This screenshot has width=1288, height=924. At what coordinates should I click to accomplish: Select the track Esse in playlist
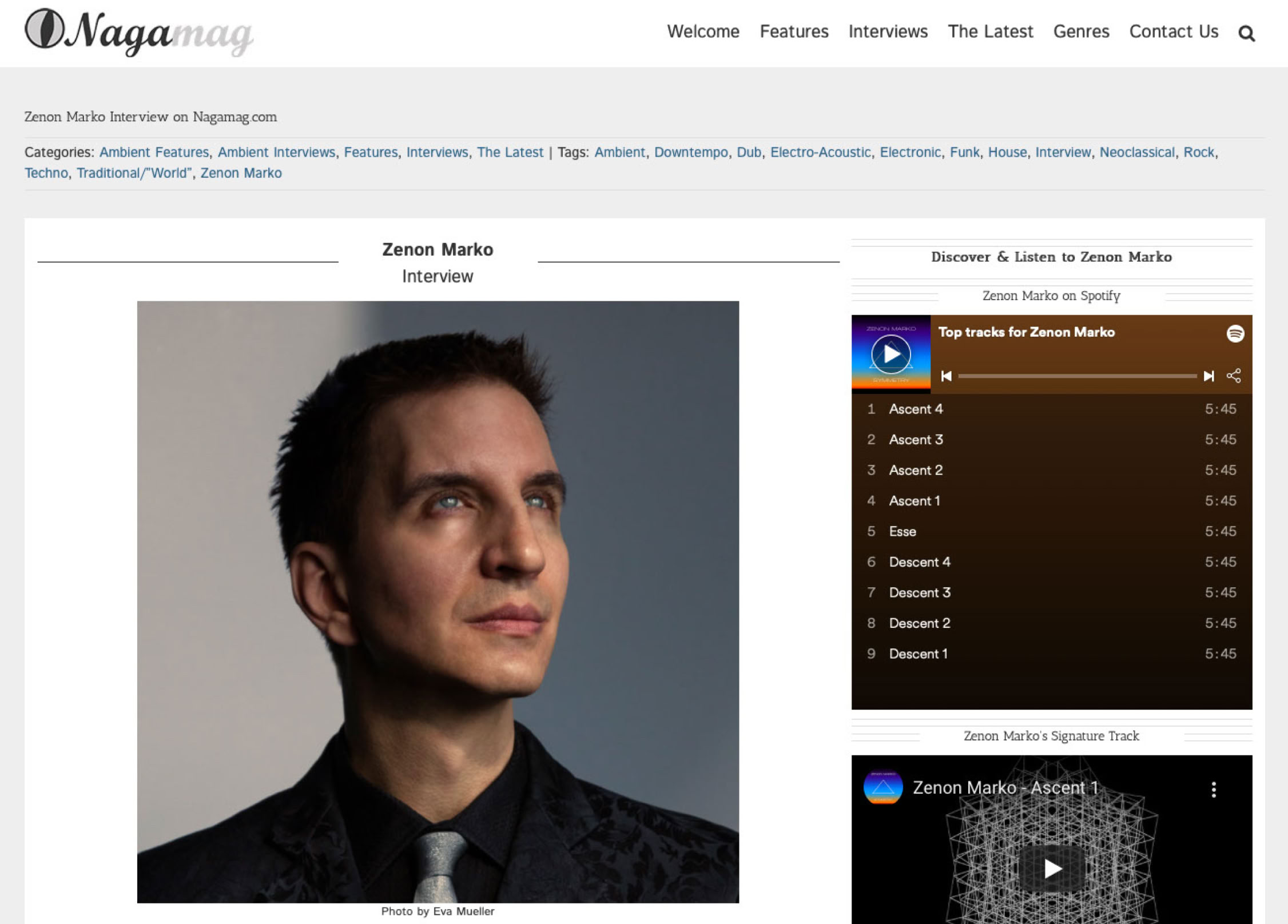point(902,531)
